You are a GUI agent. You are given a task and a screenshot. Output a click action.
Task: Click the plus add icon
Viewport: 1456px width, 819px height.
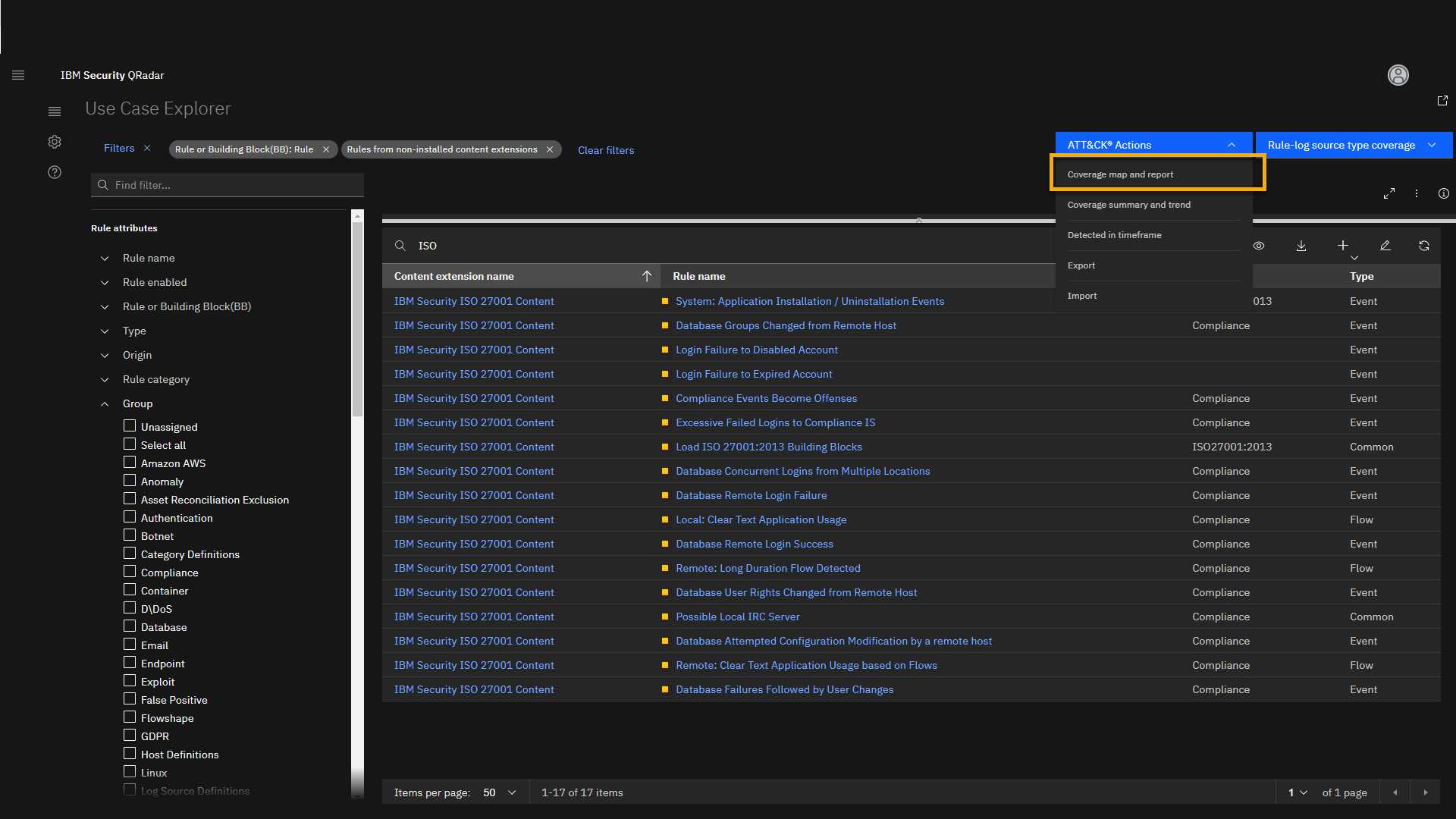pos(1343,246)
